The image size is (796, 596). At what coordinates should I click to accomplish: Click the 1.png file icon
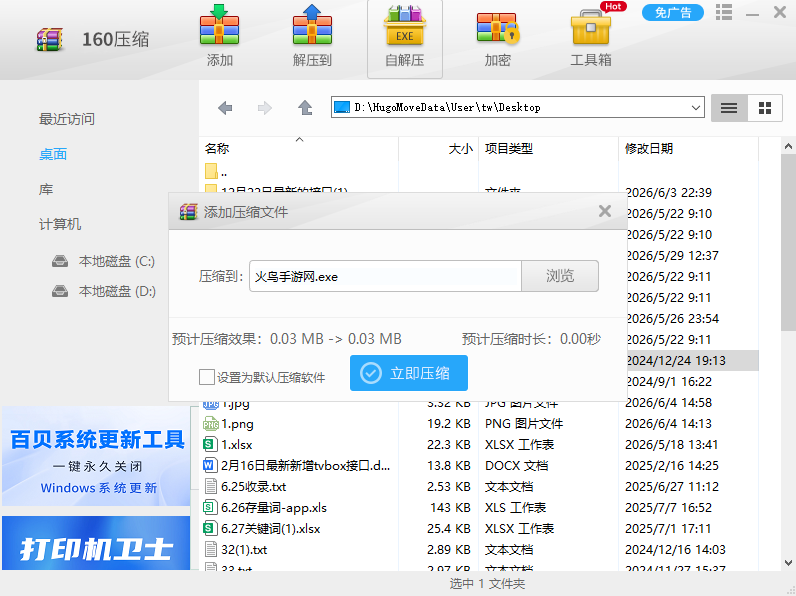pos(211,423)
